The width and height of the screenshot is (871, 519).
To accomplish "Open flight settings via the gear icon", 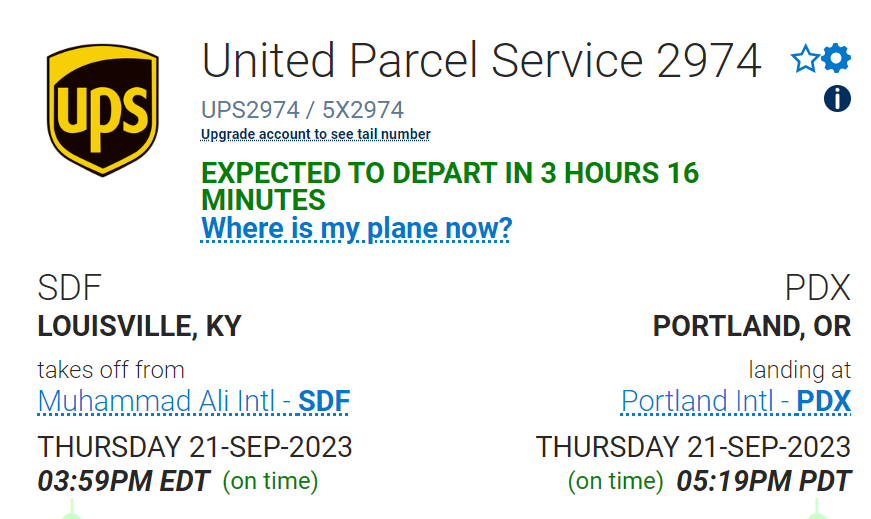I will [836, 59].
